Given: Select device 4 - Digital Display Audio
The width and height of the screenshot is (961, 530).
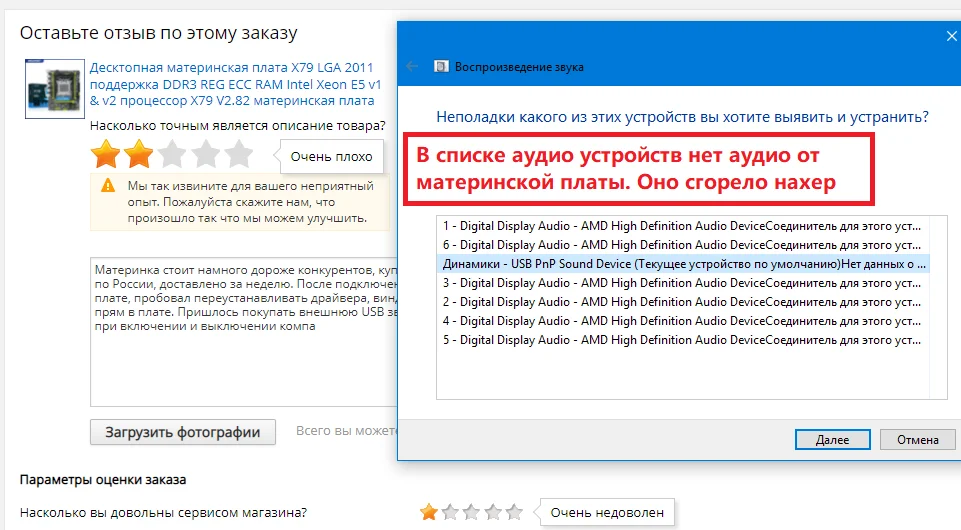Looking at the screenshot, I should click(x=683, y=321).
